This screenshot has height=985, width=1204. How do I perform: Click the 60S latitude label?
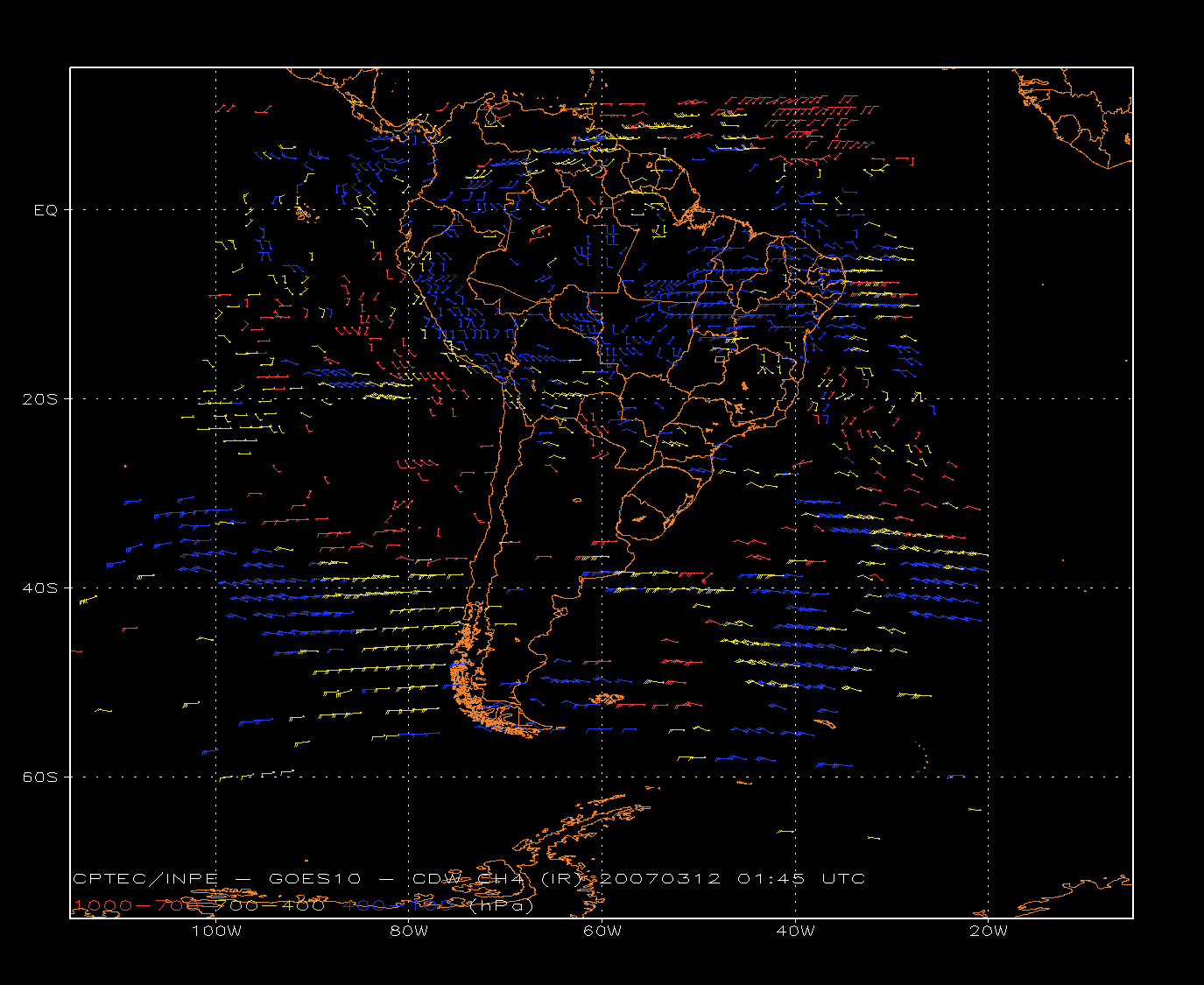(39, 777)
